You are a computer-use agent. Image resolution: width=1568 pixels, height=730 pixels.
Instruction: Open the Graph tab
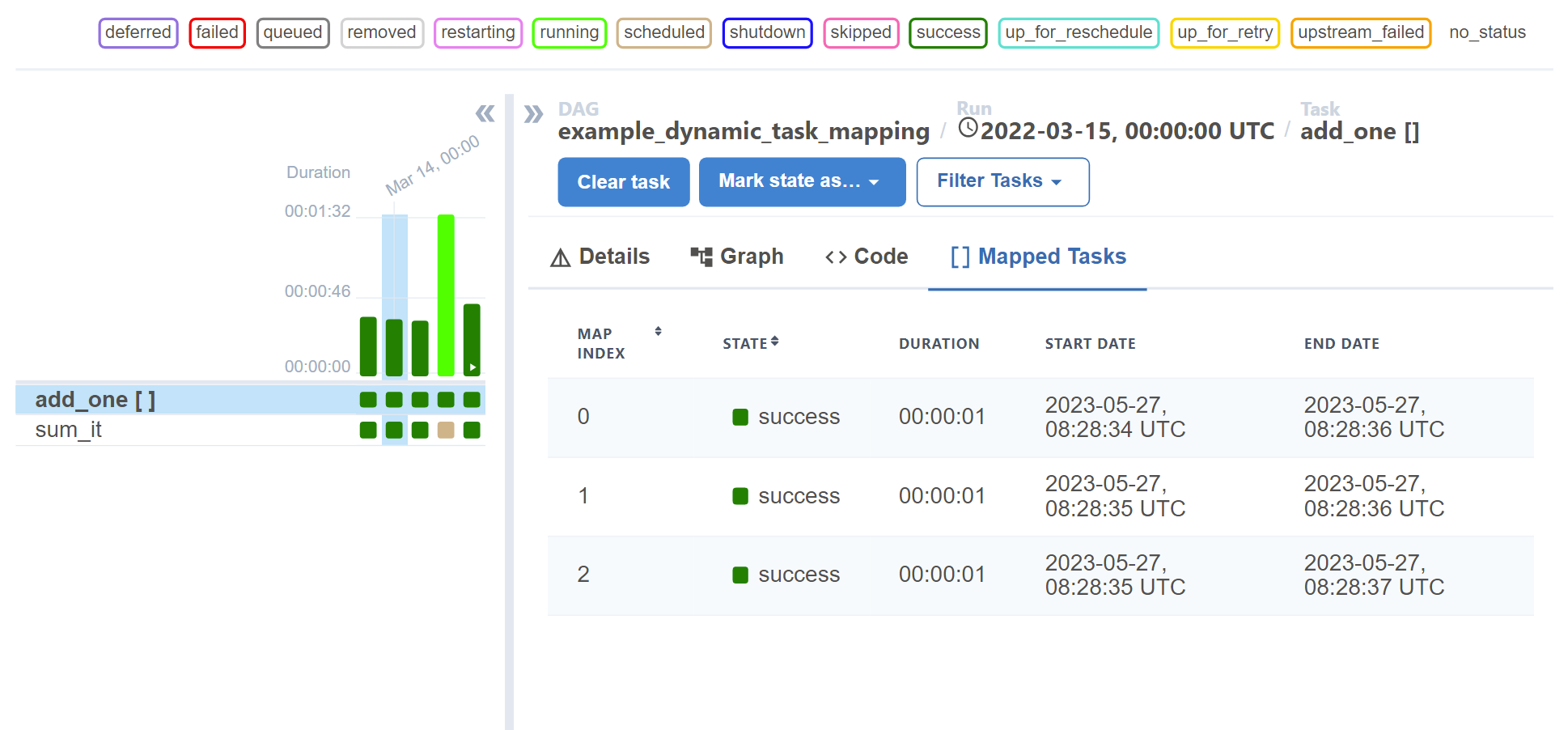coord(751,256)
